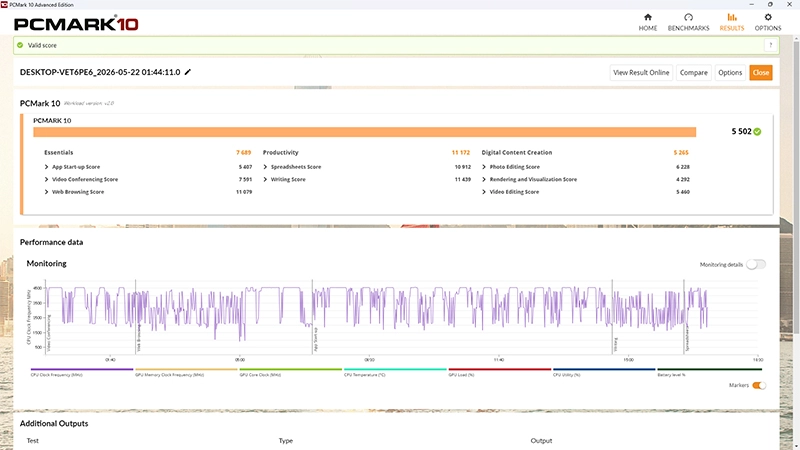This screenshot has width=800, height=450.
Task: Click the Video Conferencing value 7 591
Action: [245, 180]
